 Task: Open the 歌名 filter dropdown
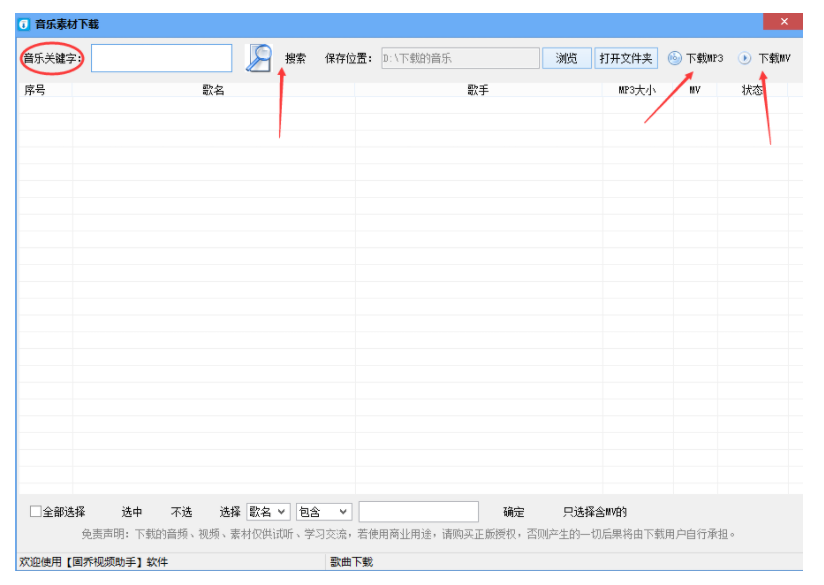(x=268, y=512)
